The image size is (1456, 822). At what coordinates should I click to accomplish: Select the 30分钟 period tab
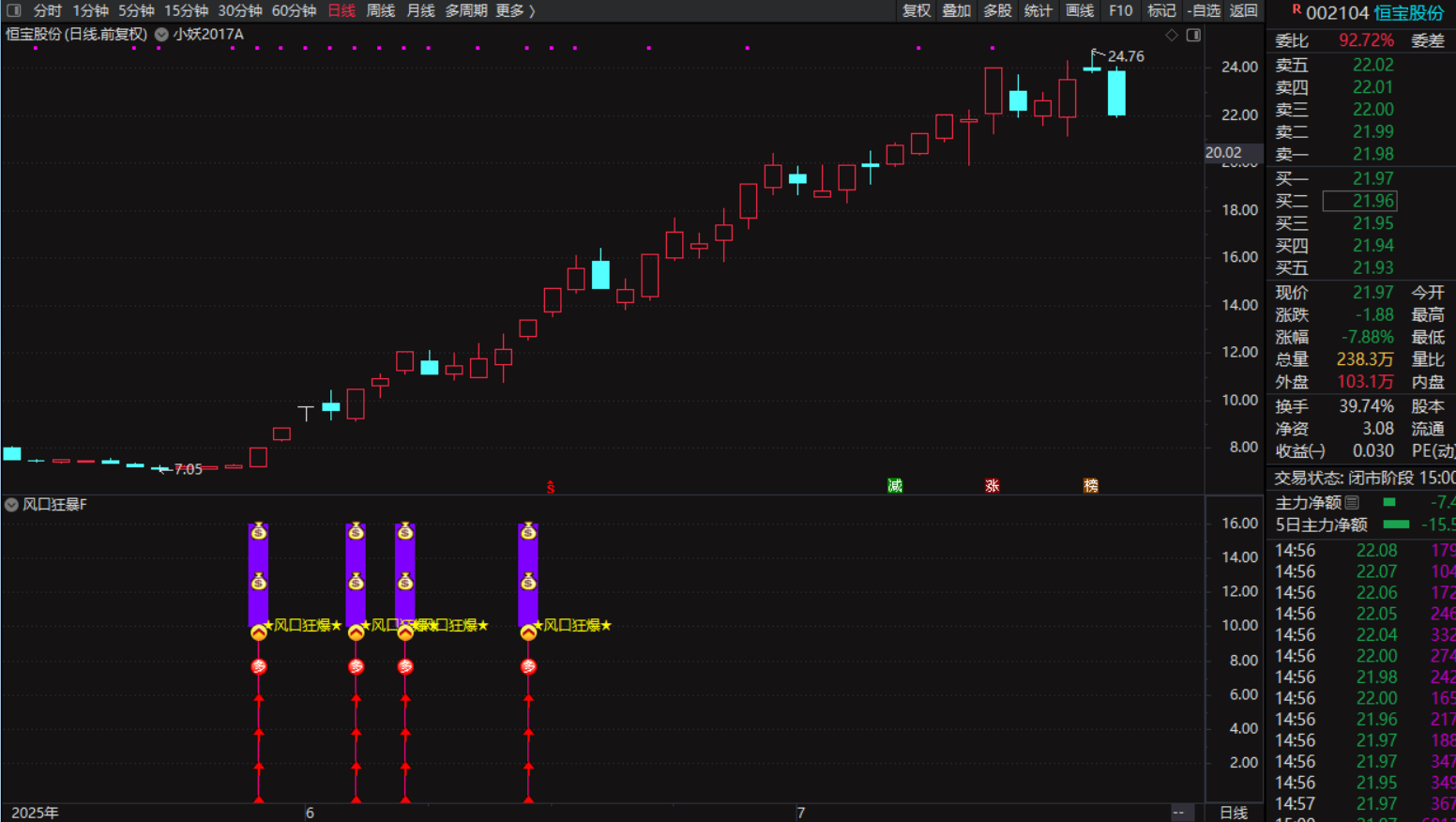pos(240,10)
